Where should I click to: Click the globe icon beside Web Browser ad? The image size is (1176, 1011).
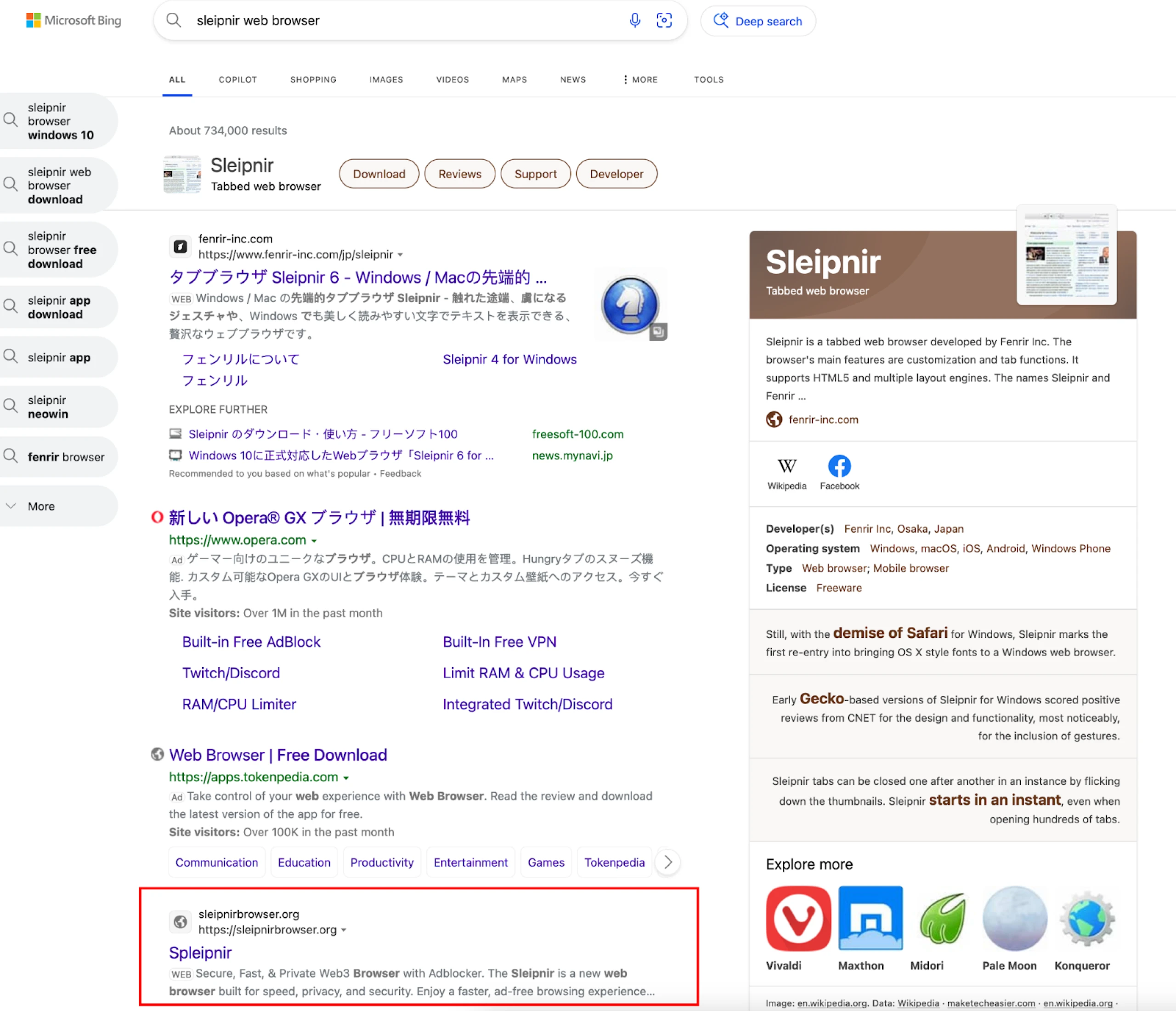(157, 755)
